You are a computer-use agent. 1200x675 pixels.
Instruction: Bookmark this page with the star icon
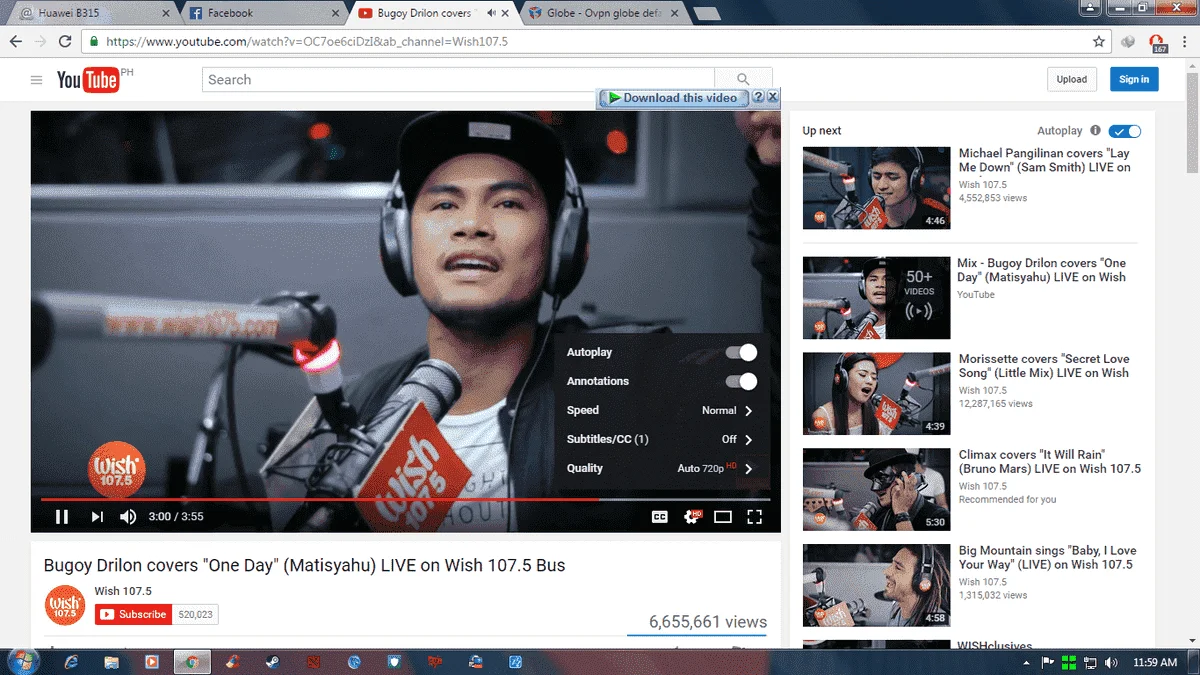pyautogui.click(x=1099, y=42)
